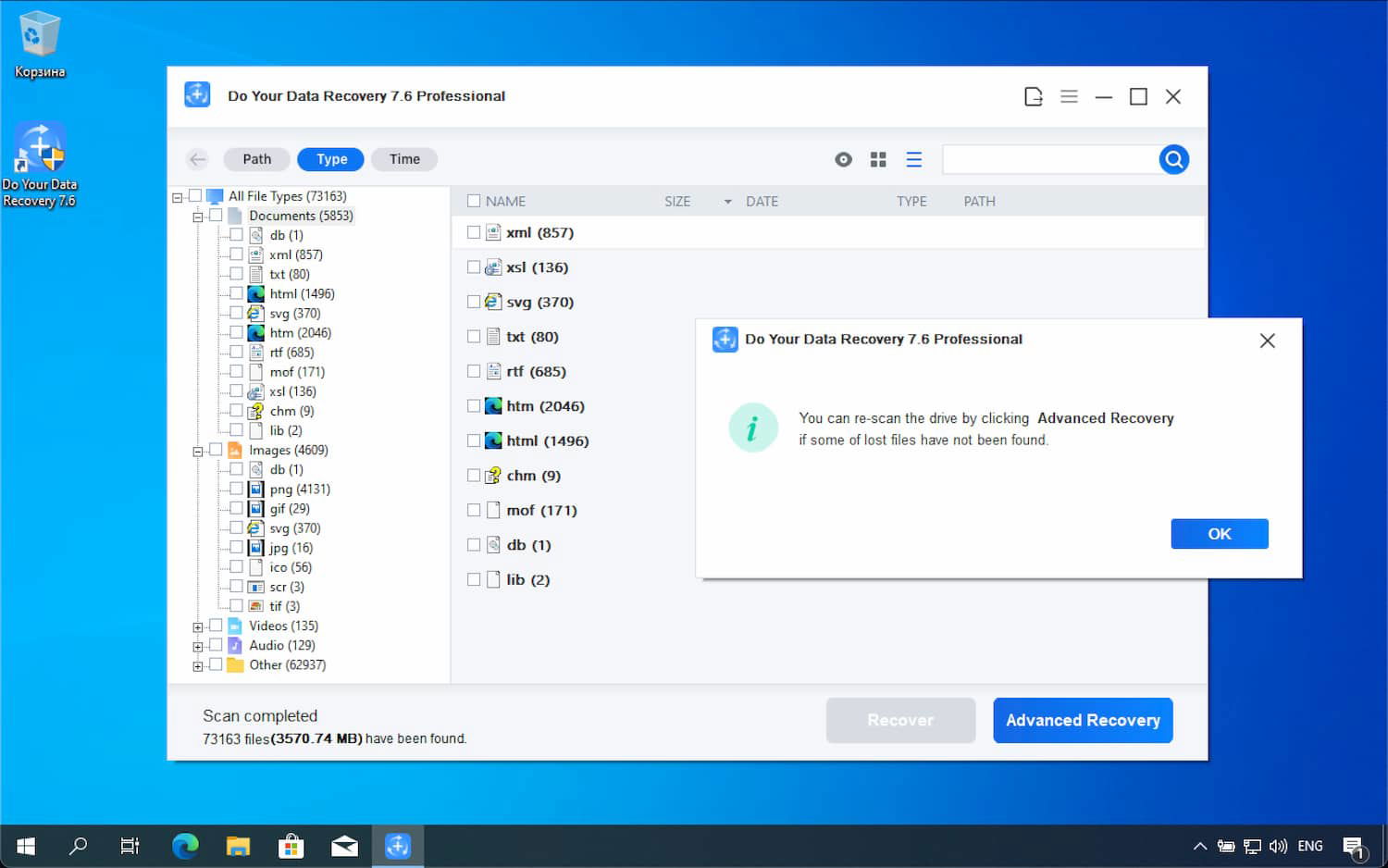Click the search magnifier button

(x=1173, y=159)
